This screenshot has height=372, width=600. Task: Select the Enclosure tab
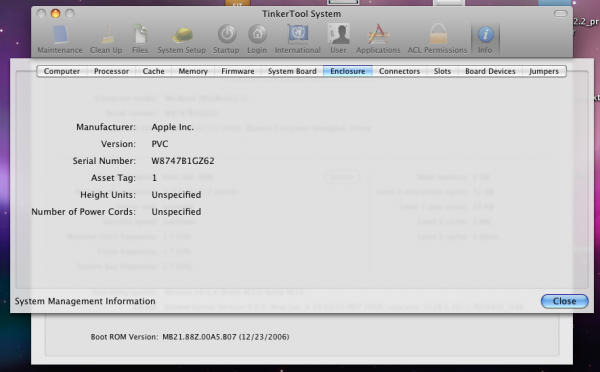point(347,71)
